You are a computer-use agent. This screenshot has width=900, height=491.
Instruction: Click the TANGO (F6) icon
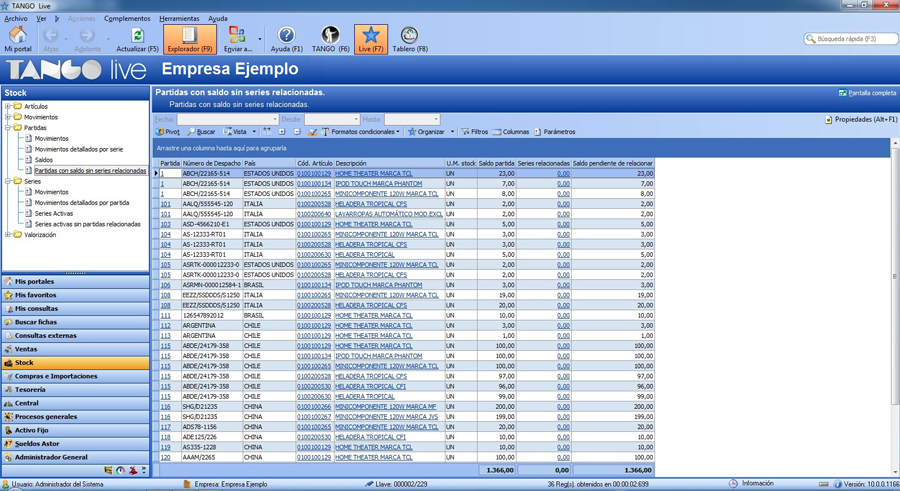pyautogui.click(x=330, y=36)
